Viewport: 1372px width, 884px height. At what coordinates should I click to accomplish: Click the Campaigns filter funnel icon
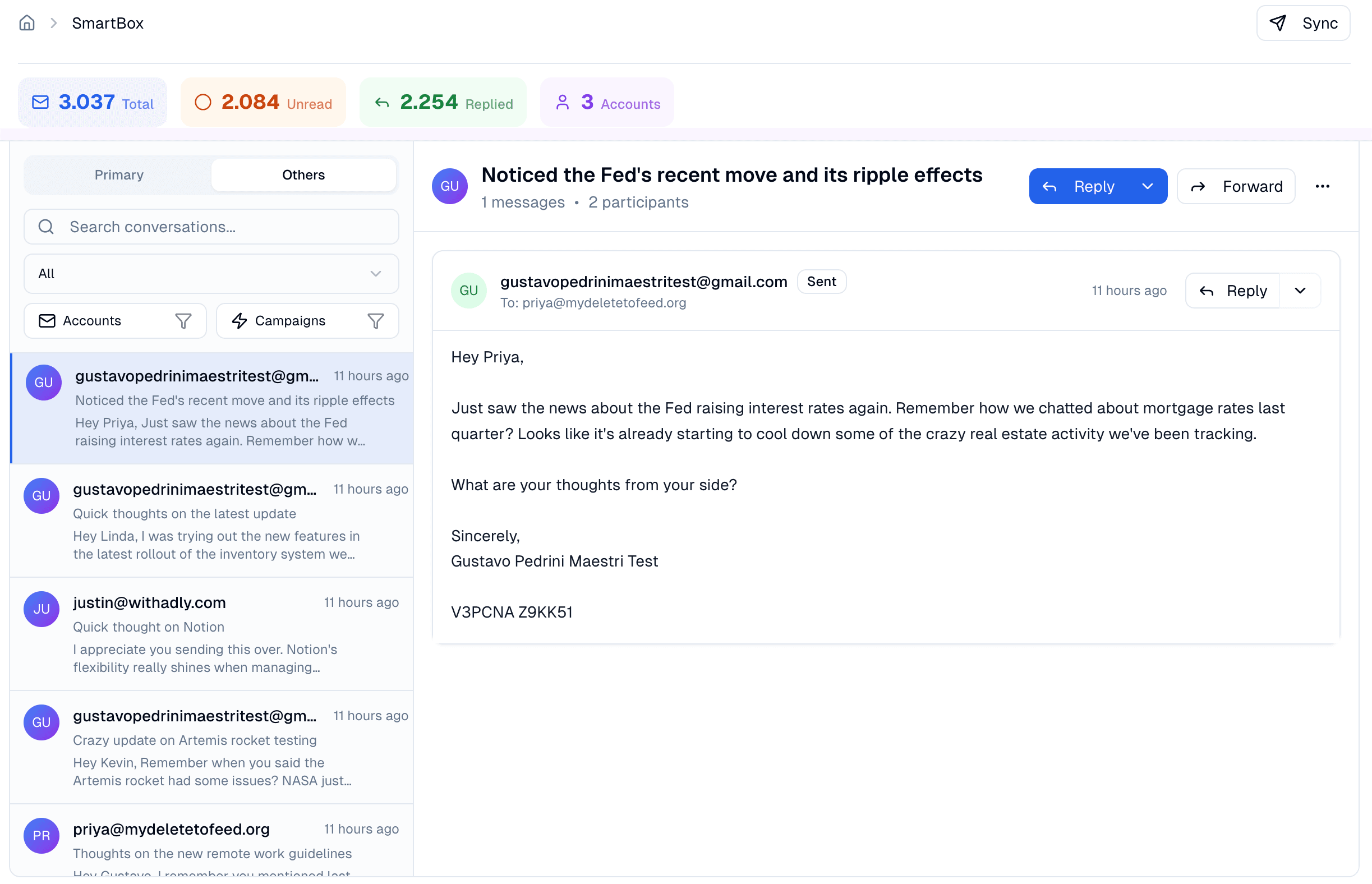(x=375, y=321)
